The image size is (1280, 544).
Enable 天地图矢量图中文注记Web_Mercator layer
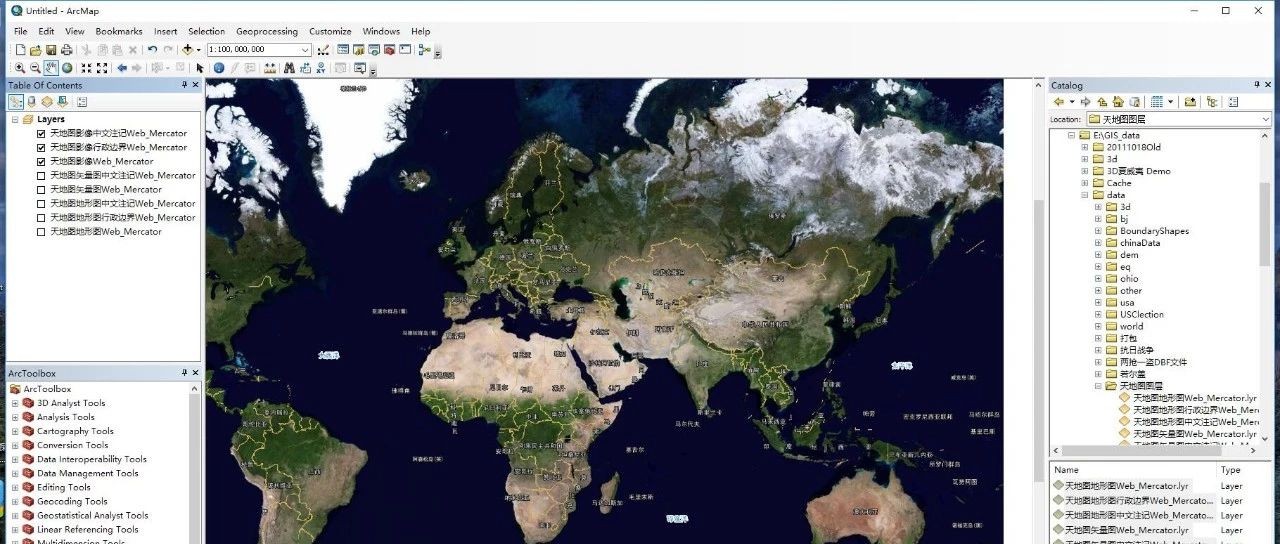pos(41,175)
